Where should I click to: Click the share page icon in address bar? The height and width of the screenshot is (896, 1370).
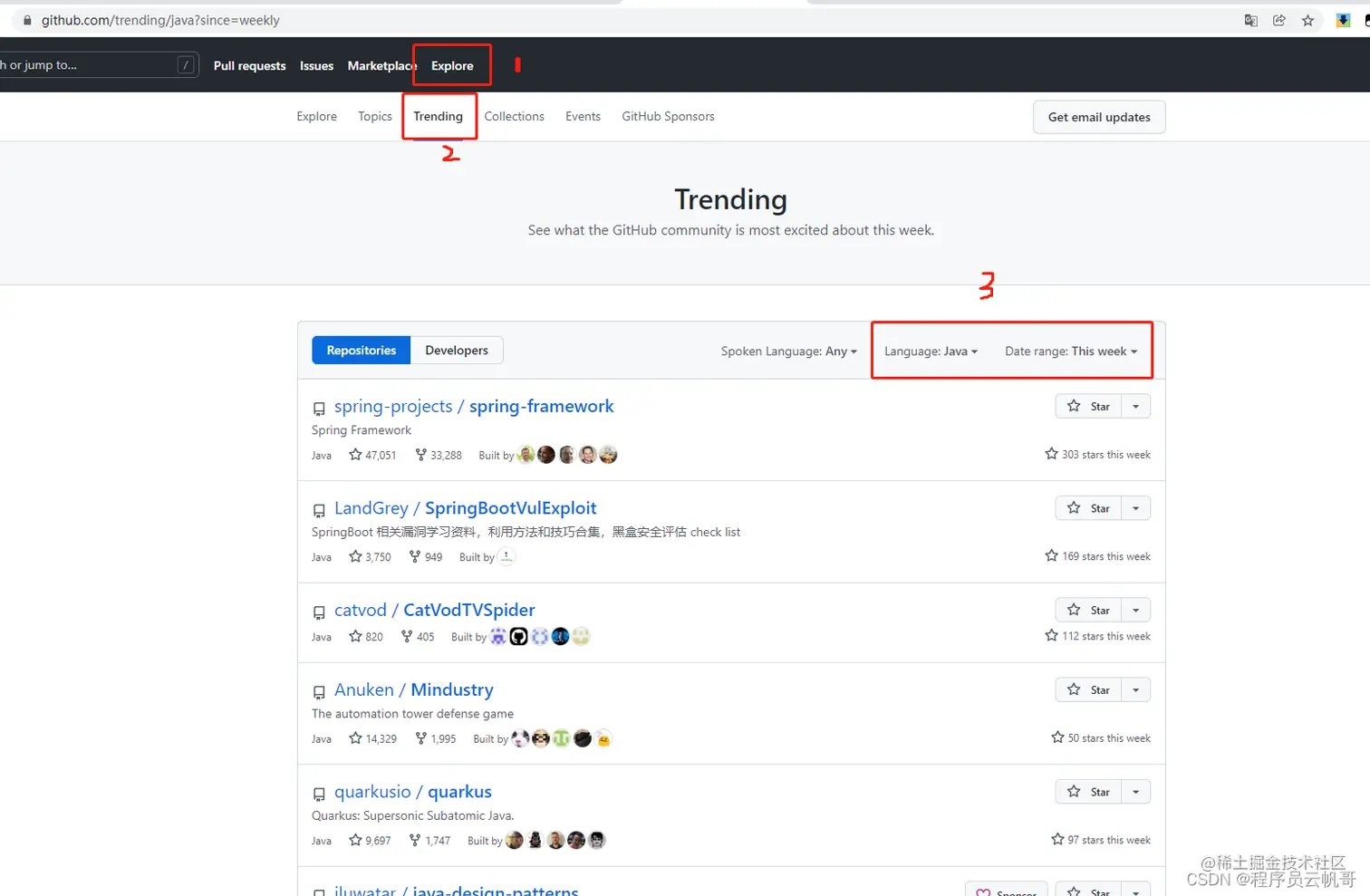(x=1279, y=20)
